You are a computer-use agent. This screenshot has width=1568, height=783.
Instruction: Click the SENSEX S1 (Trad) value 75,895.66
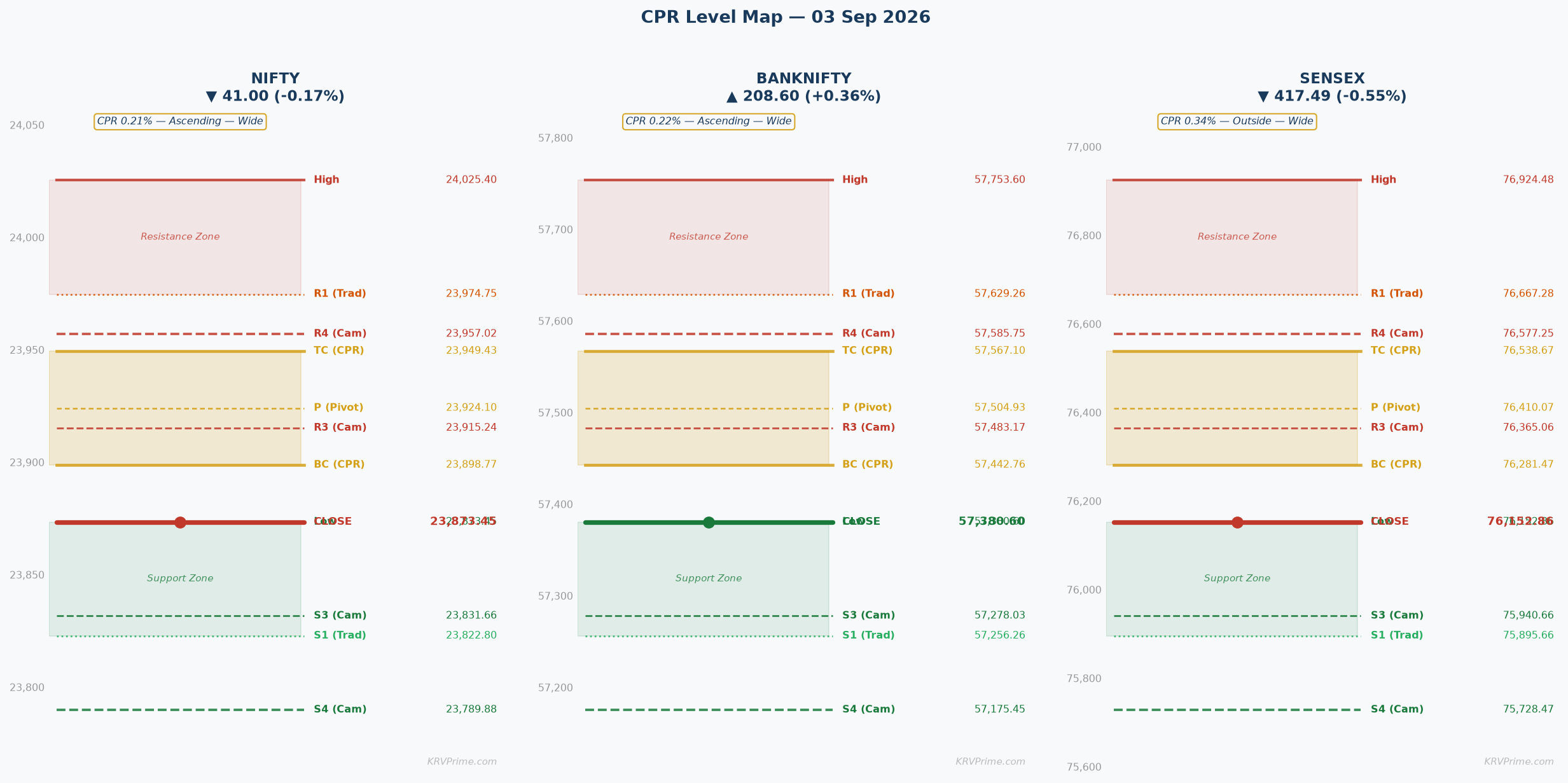[x=1529, y=635]
